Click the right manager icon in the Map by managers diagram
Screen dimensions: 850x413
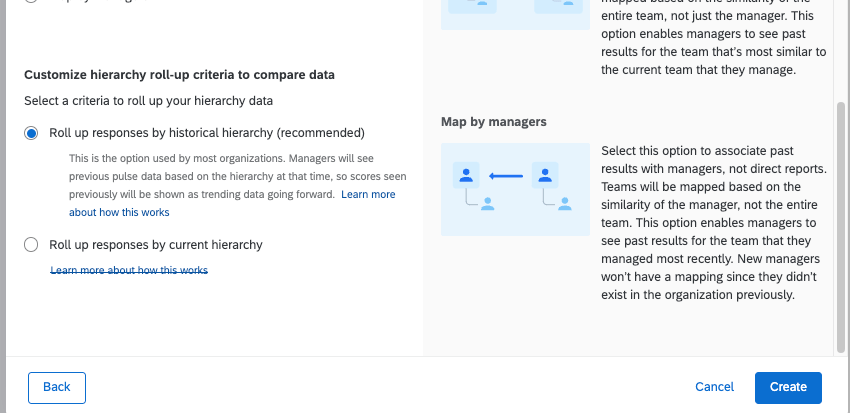(x=545, y=176)
